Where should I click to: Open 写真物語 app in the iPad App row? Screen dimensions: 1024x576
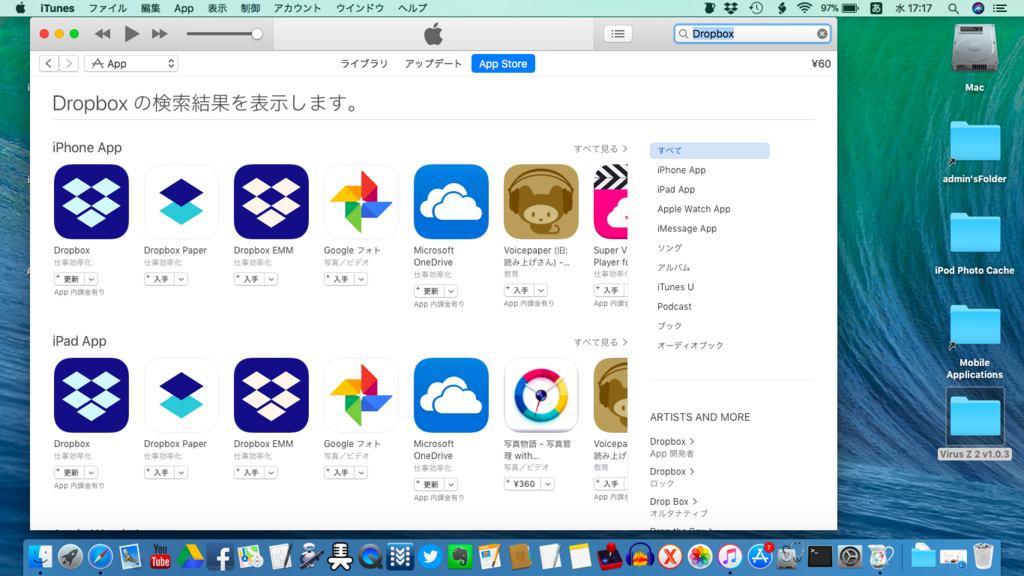click(x=541, y=395)
